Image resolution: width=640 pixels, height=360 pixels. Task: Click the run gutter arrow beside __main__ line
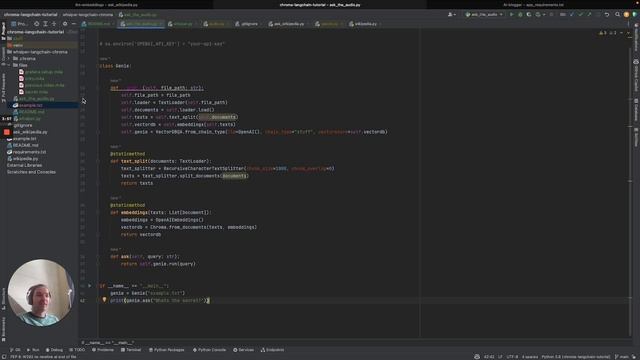pos(90,286)
